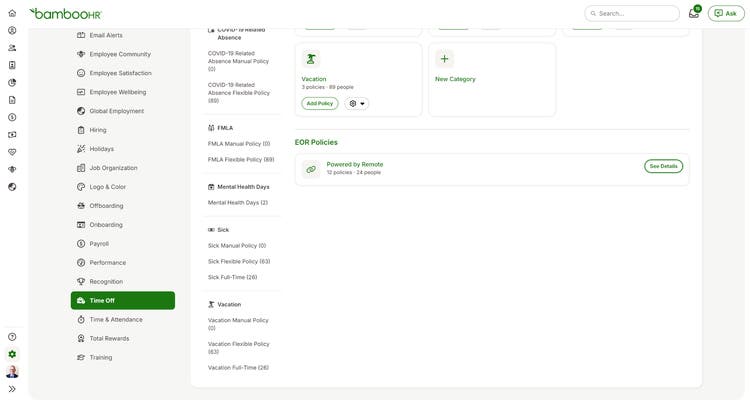Select FMLA Flexible Policy (69)

(241, 160)
